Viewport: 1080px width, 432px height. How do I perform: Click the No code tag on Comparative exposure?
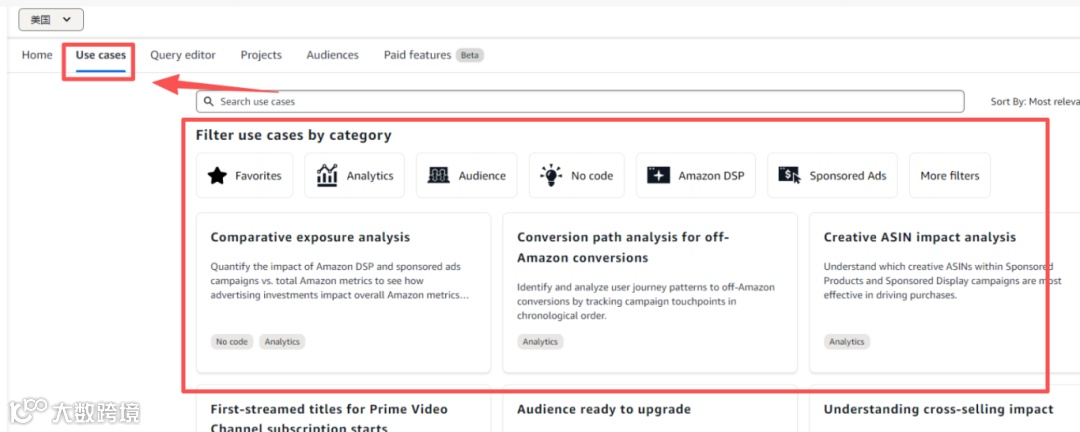coord(231,342)
